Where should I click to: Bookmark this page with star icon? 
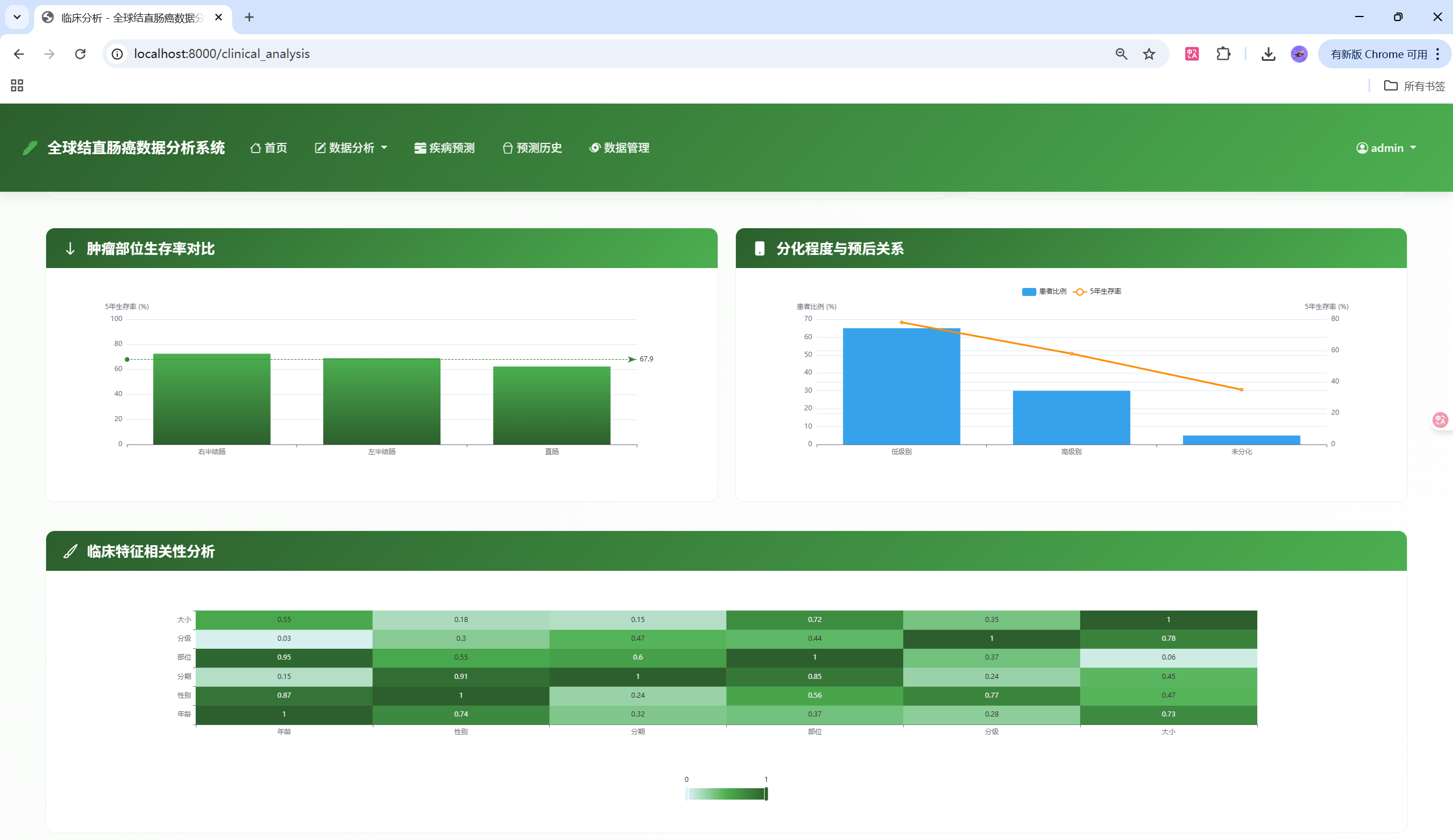pyautogui.click(x=1149, y=54)
